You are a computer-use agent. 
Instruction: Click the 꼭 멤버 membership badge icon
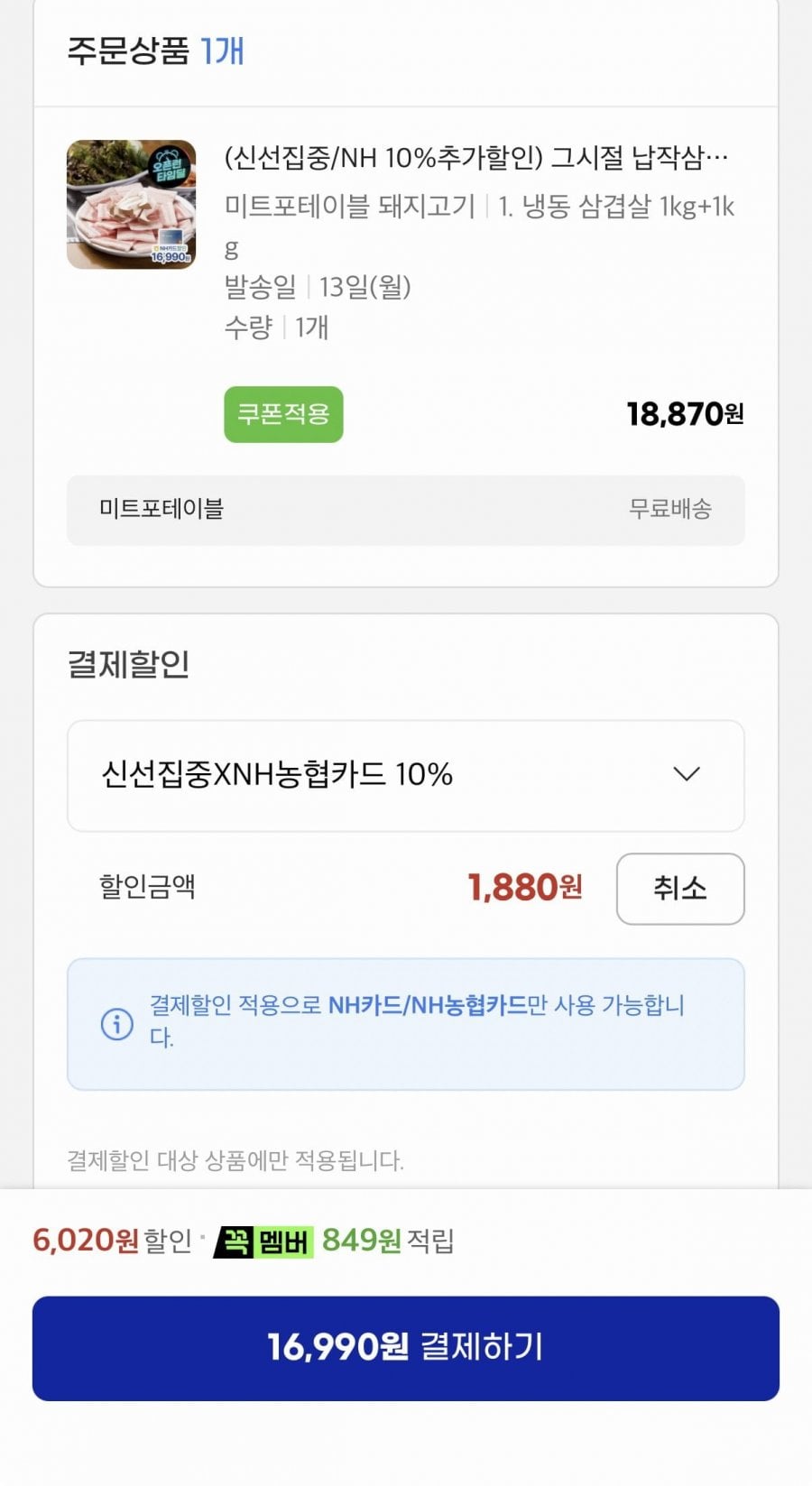(263, 1241)
